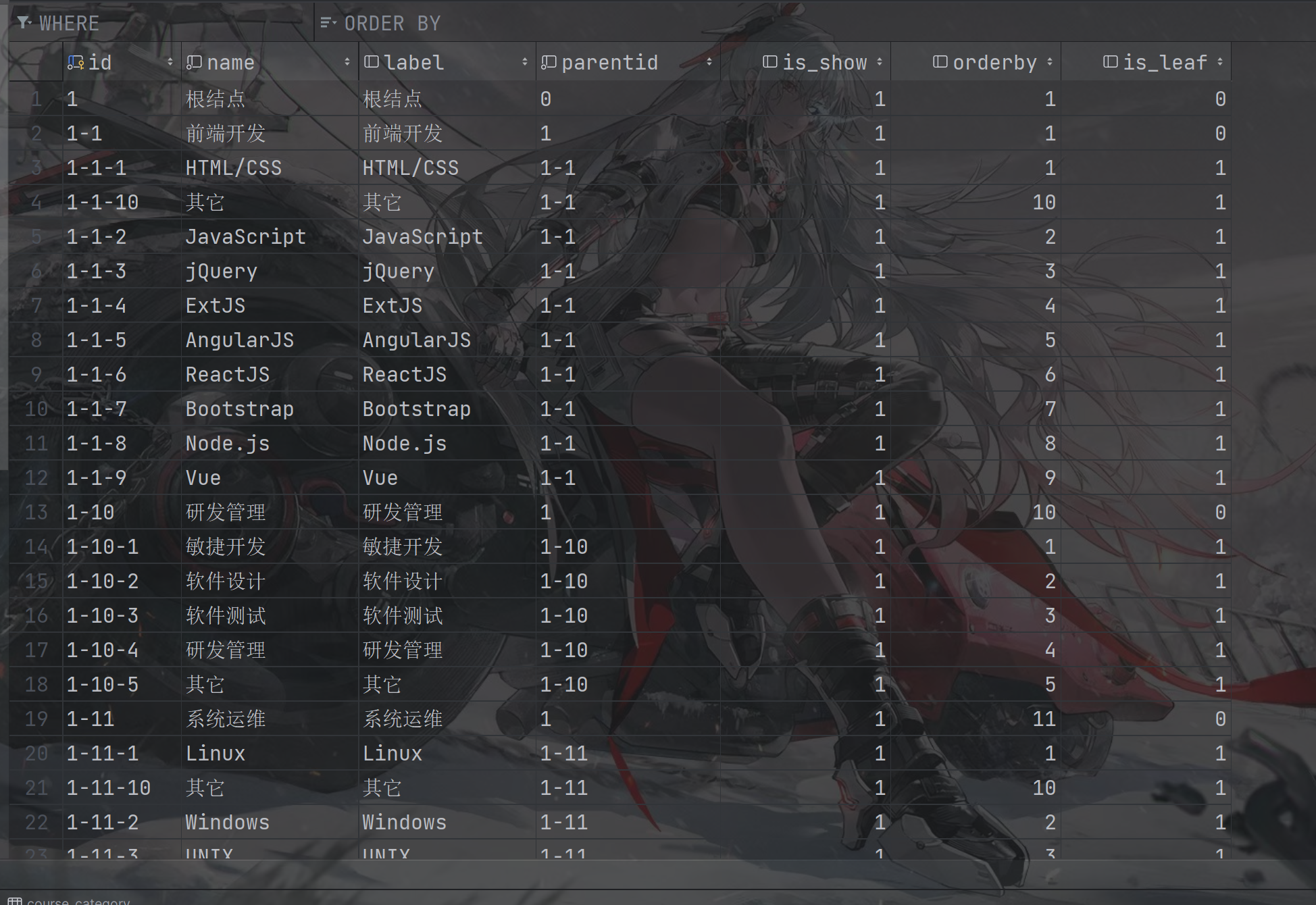The image size is (1316, 905).
Task: Toggle sort arrows on the is_show column
Action: (x=879, y=61)
